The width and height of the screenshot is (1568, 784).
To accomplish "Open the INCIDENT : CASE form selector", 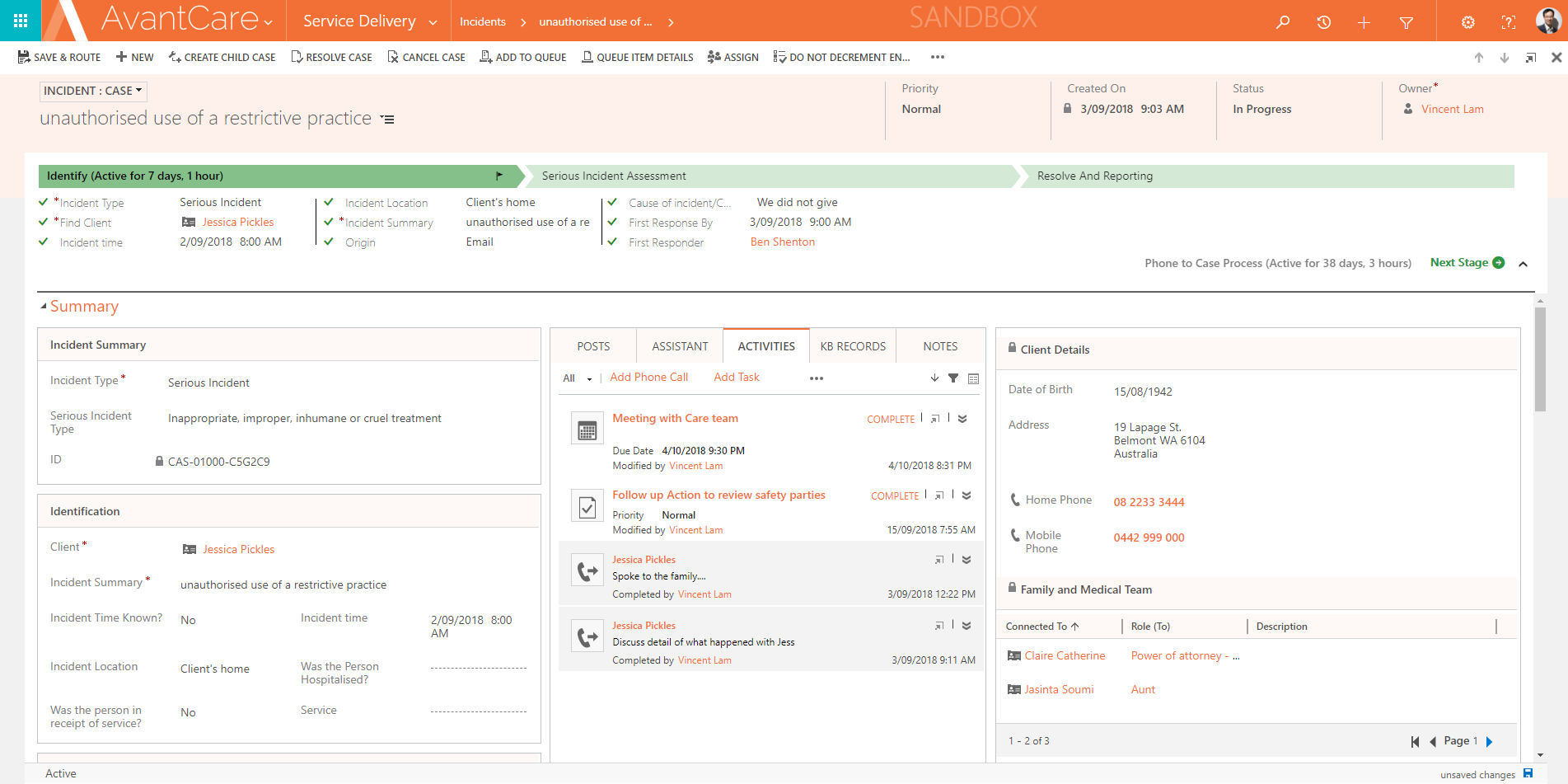I will [91, 91].
